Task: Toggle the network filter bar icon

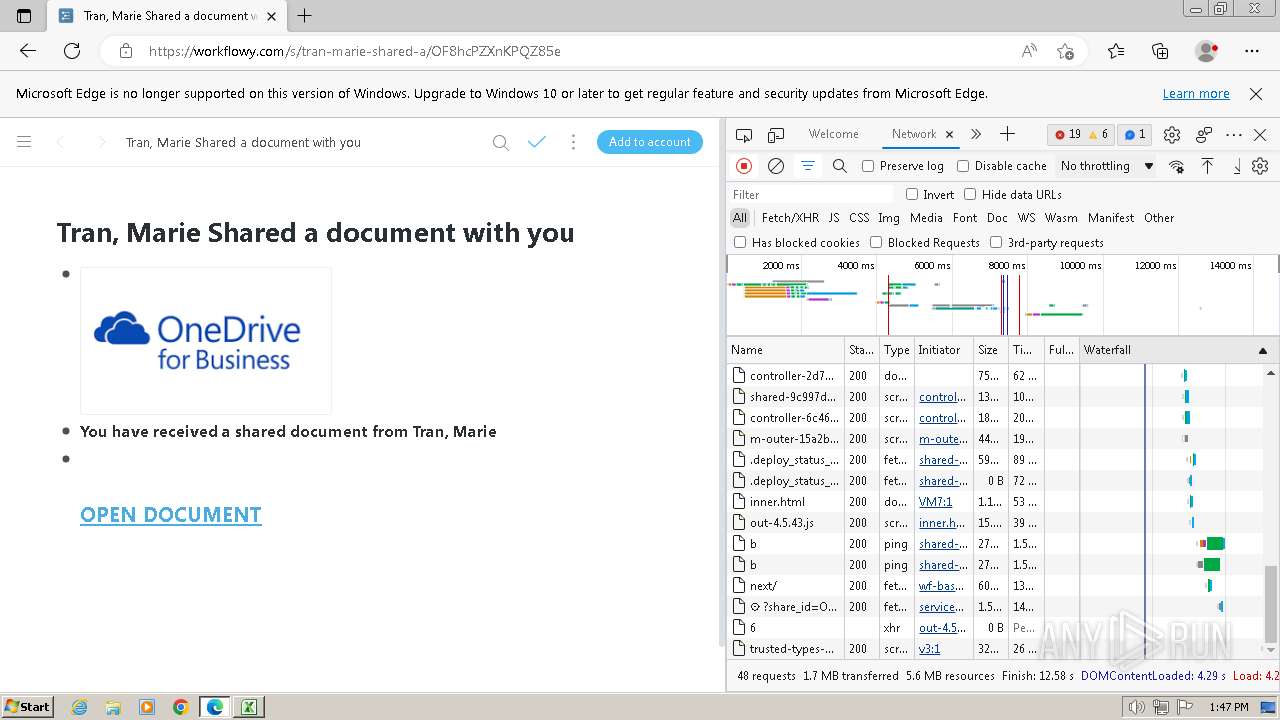Action: click(x=808, y=166)
